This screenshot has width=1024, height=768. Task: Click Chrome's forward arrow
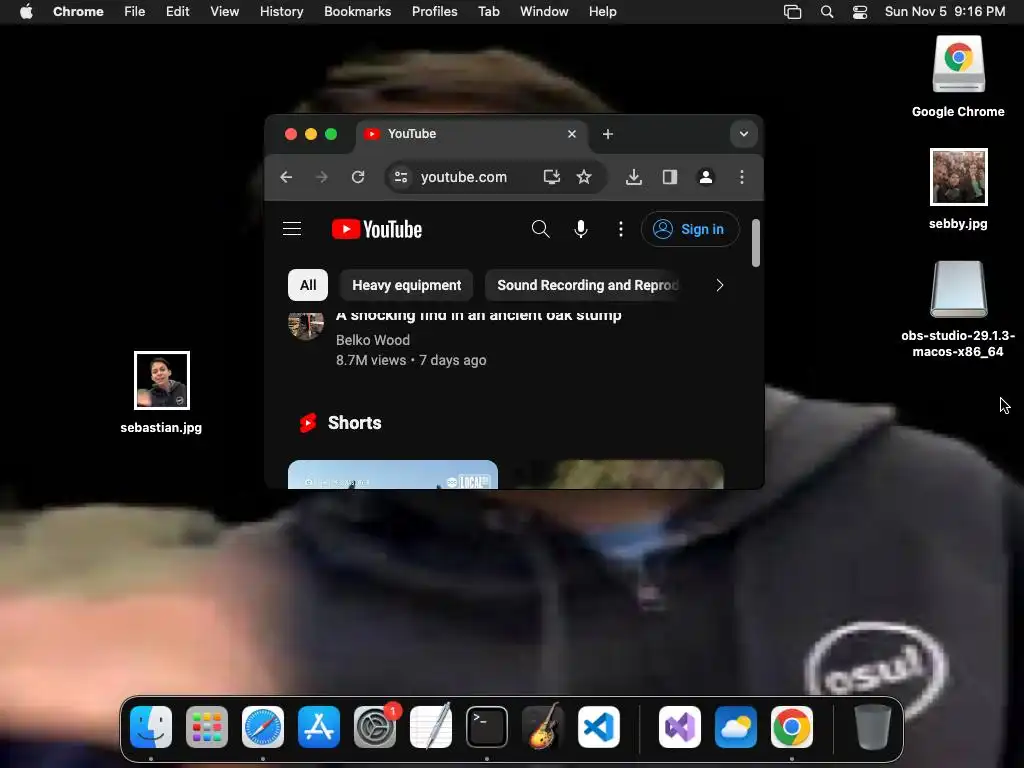321,177
